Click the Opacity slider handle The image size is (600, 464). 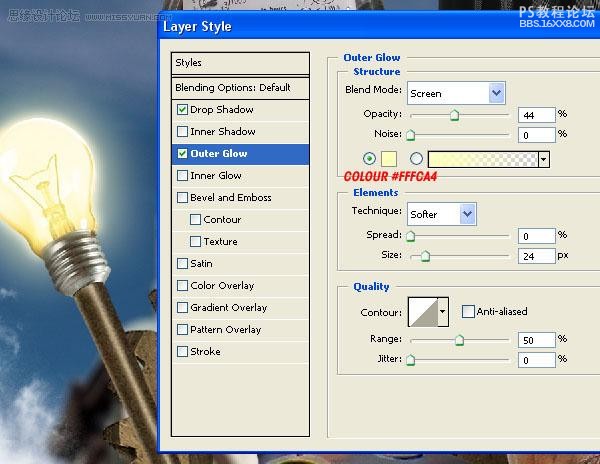455,115
